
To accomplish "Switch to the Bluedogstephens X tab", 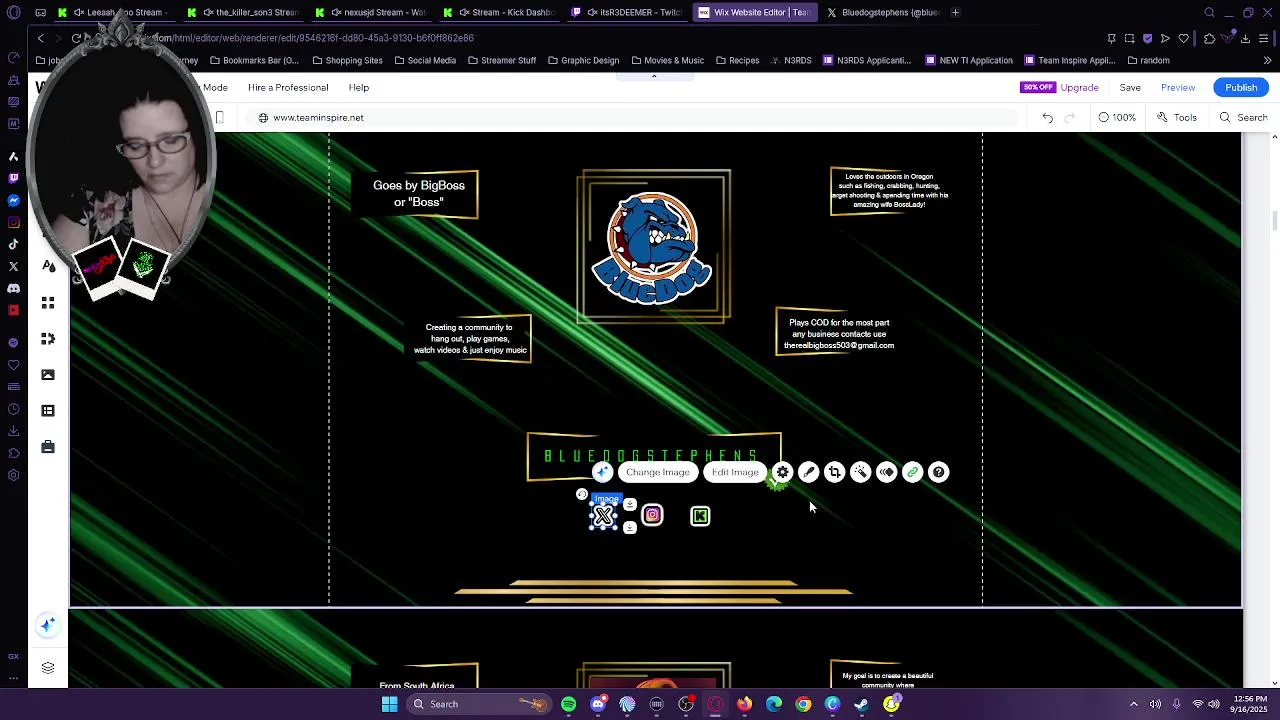I will click(x=882, y=12).
